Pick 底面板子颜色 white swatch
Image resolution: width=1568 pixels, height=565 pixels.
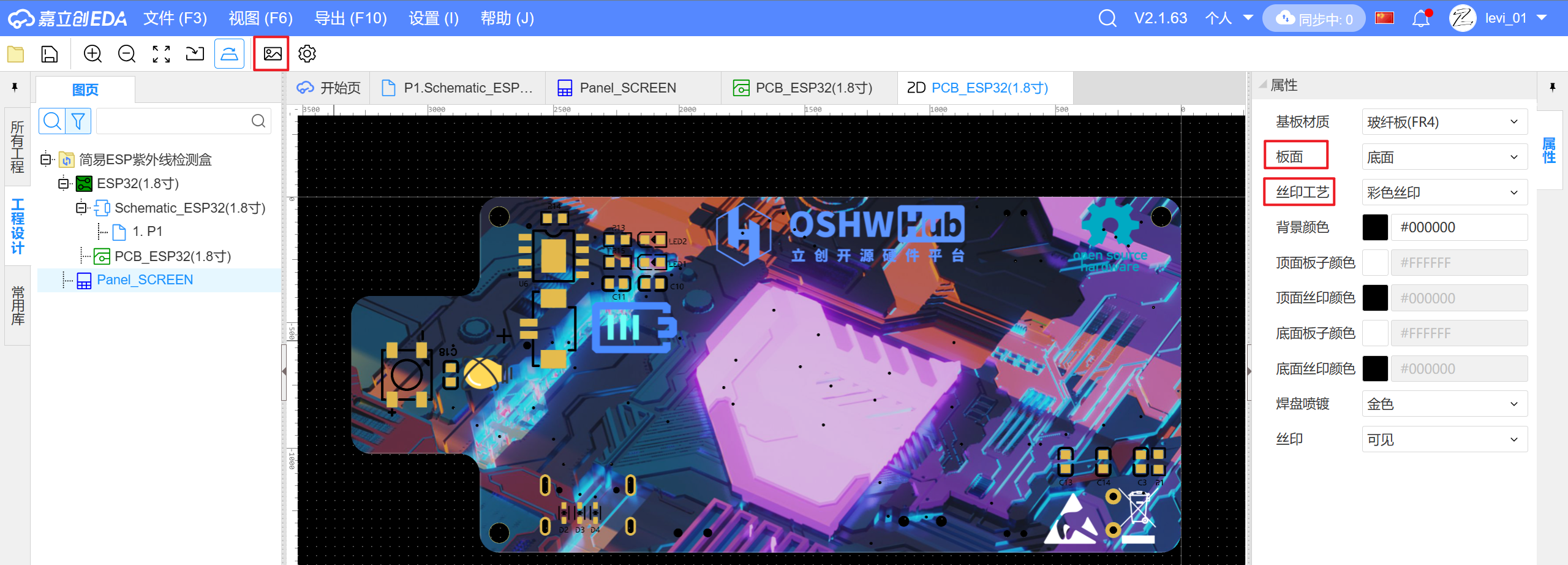[1375, 333]
